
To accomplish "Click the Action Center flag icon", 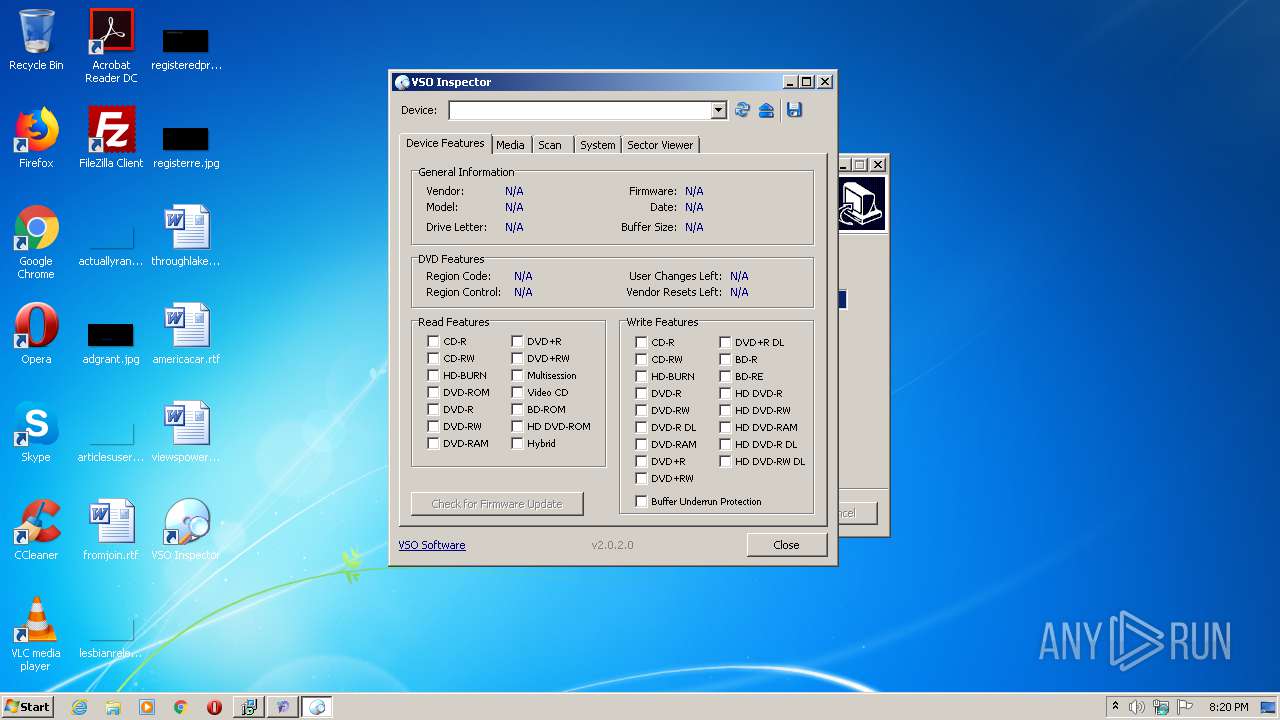I will click(1184, 707).
